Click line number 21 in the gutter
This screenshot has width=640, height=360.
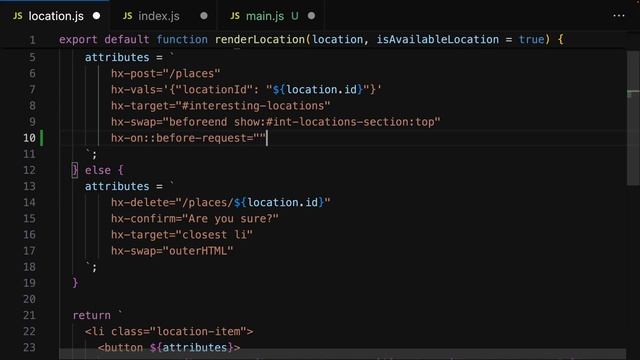29,315
